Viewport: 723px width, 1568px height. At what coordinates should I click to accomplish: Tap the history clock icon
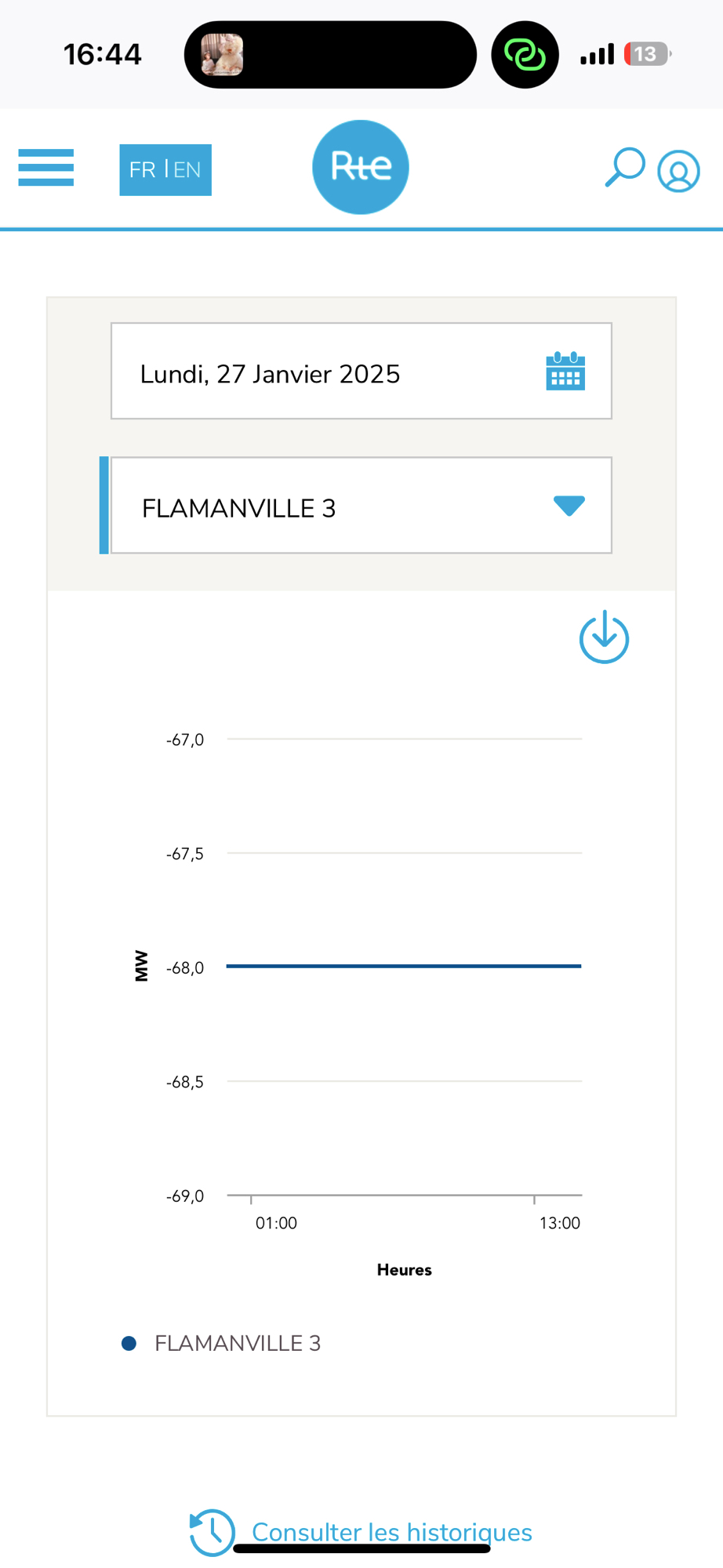click(212, 1532)
